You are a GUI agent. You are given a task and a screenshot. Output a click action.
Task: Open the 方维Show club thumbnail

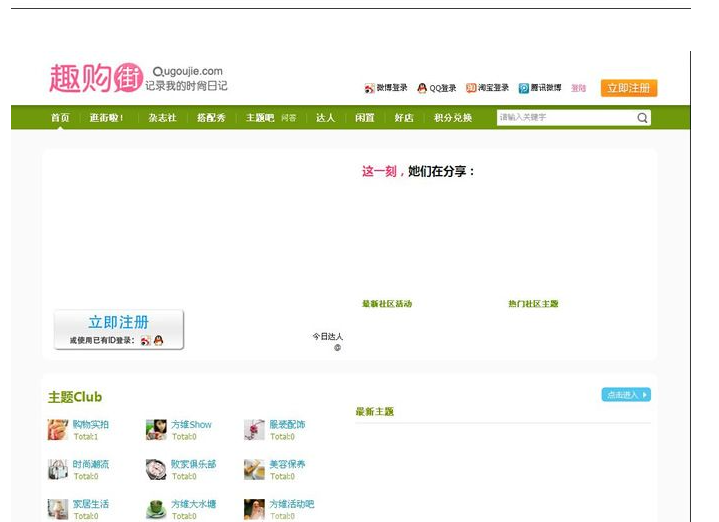156,430
